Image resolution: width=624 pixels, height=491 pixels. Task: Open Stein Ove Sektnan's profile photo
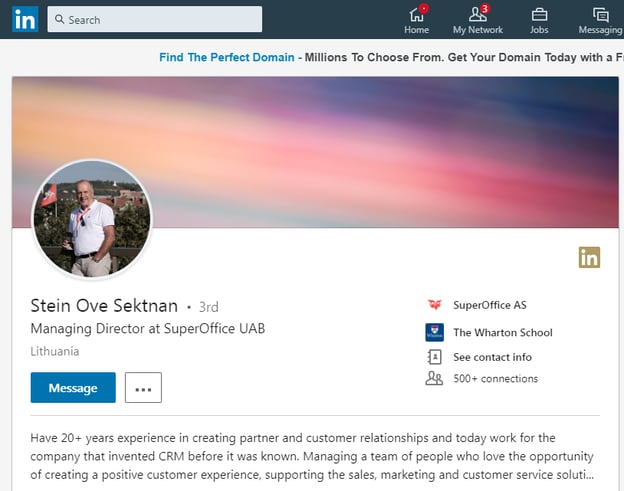(92, 219)
